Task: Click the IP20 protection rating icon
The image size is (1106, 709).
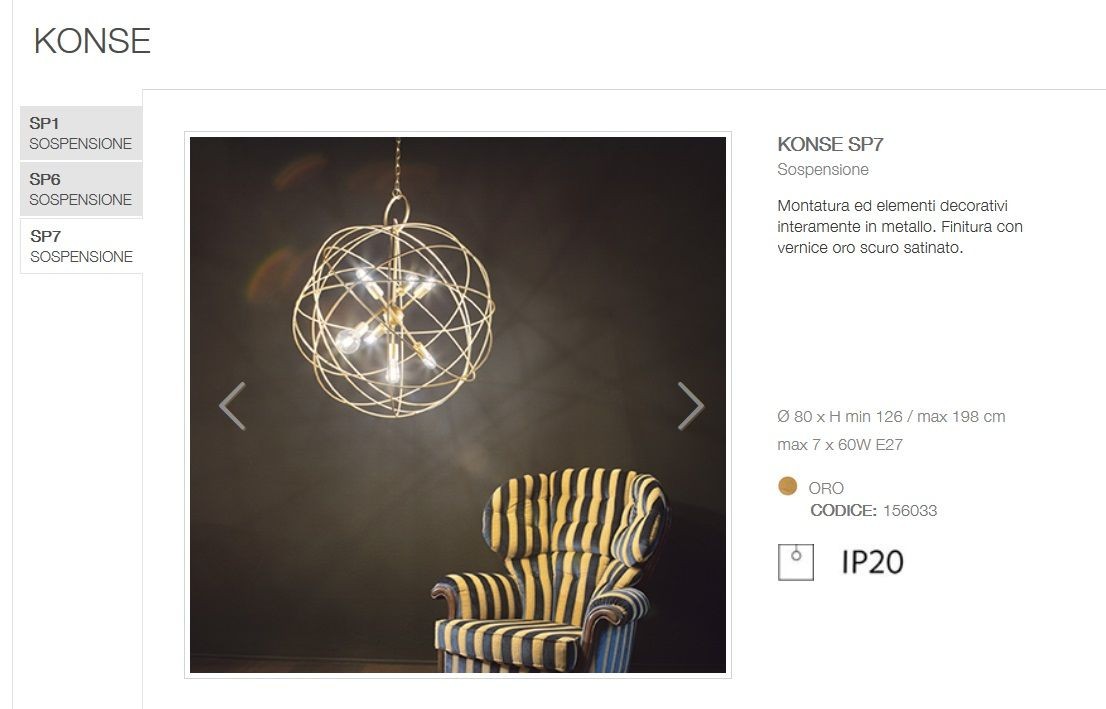Action: 872,562
